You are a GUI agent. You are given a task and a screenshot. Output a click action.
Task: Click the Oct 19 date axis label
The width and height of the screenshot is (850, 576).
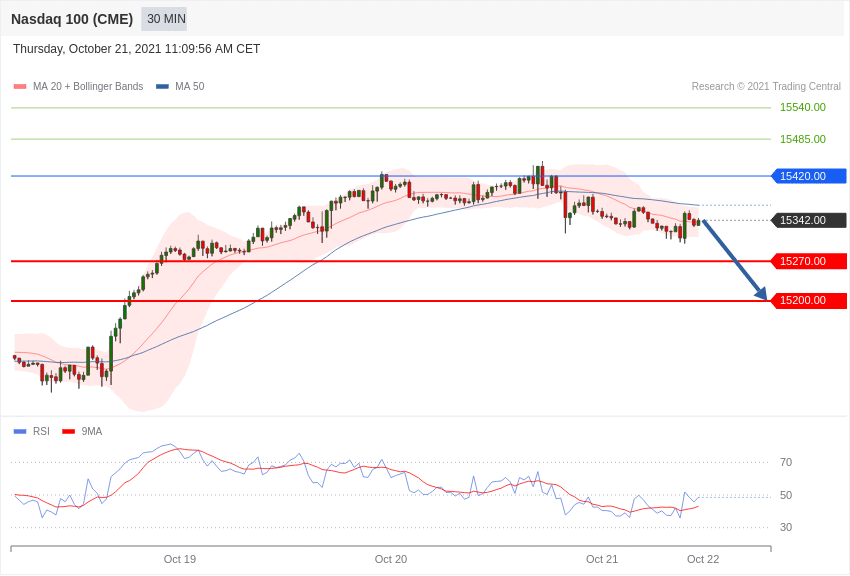[179, 559]
